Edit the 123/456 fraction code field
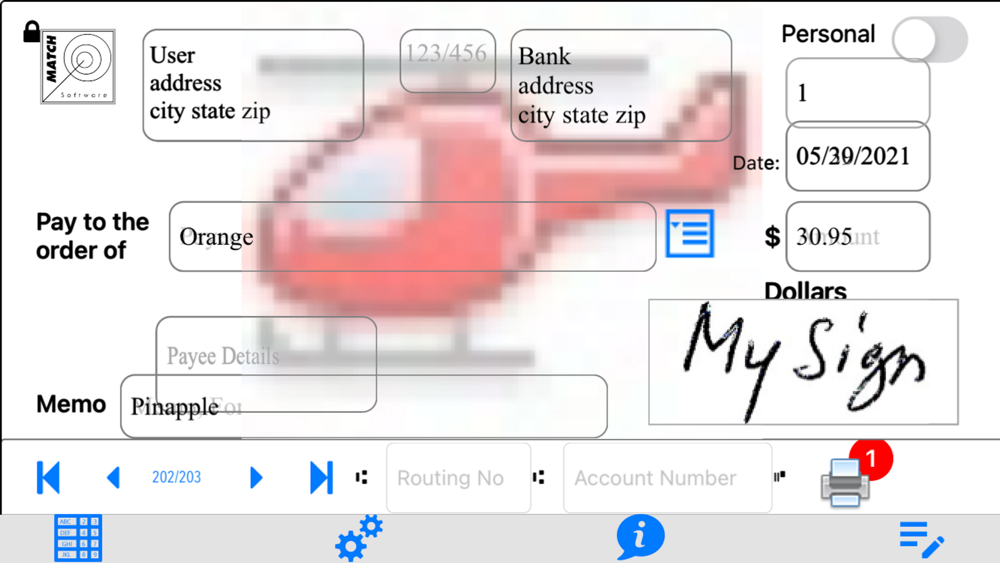This screenshot has width=1000, height=563. 448,61
